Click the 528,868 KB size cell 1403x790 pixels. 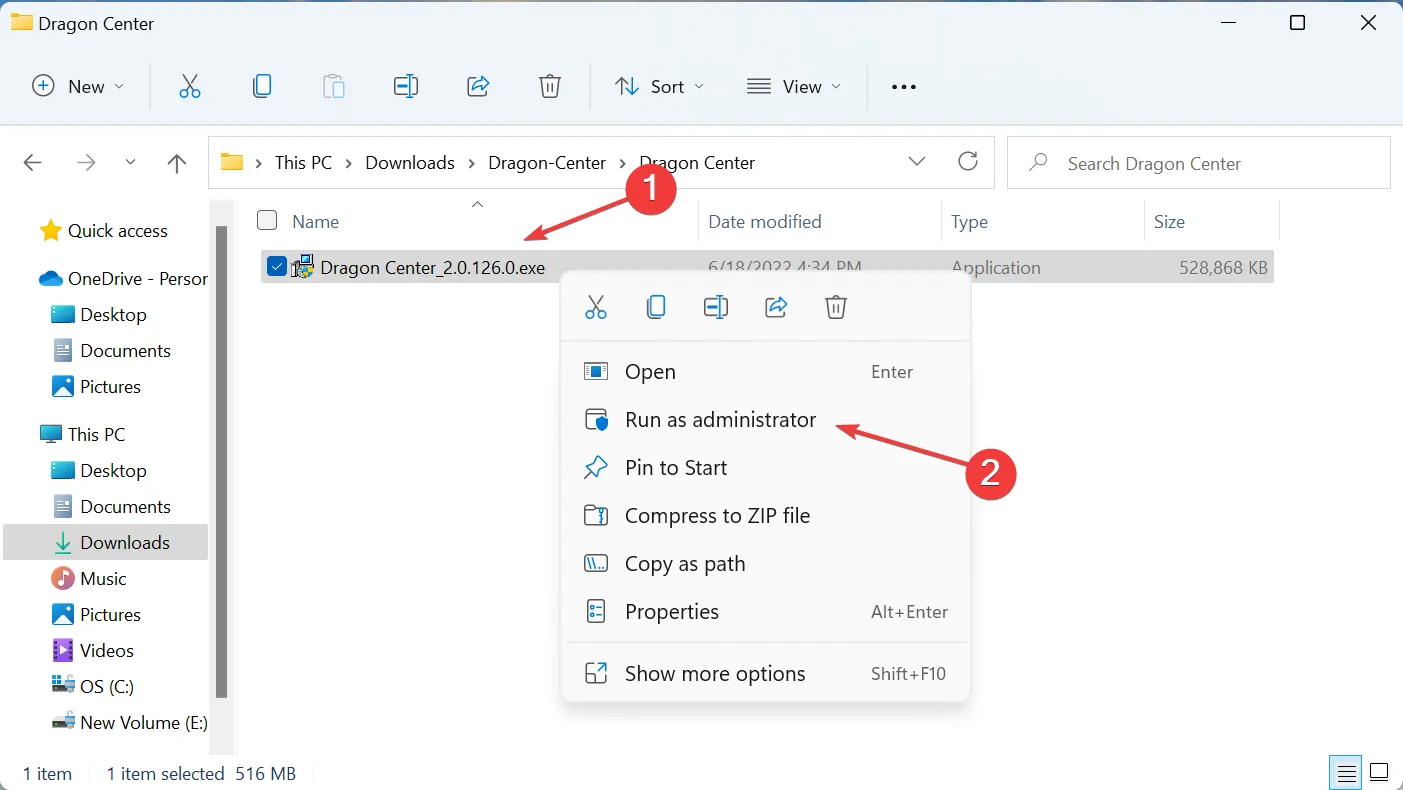coord(1224,268)
